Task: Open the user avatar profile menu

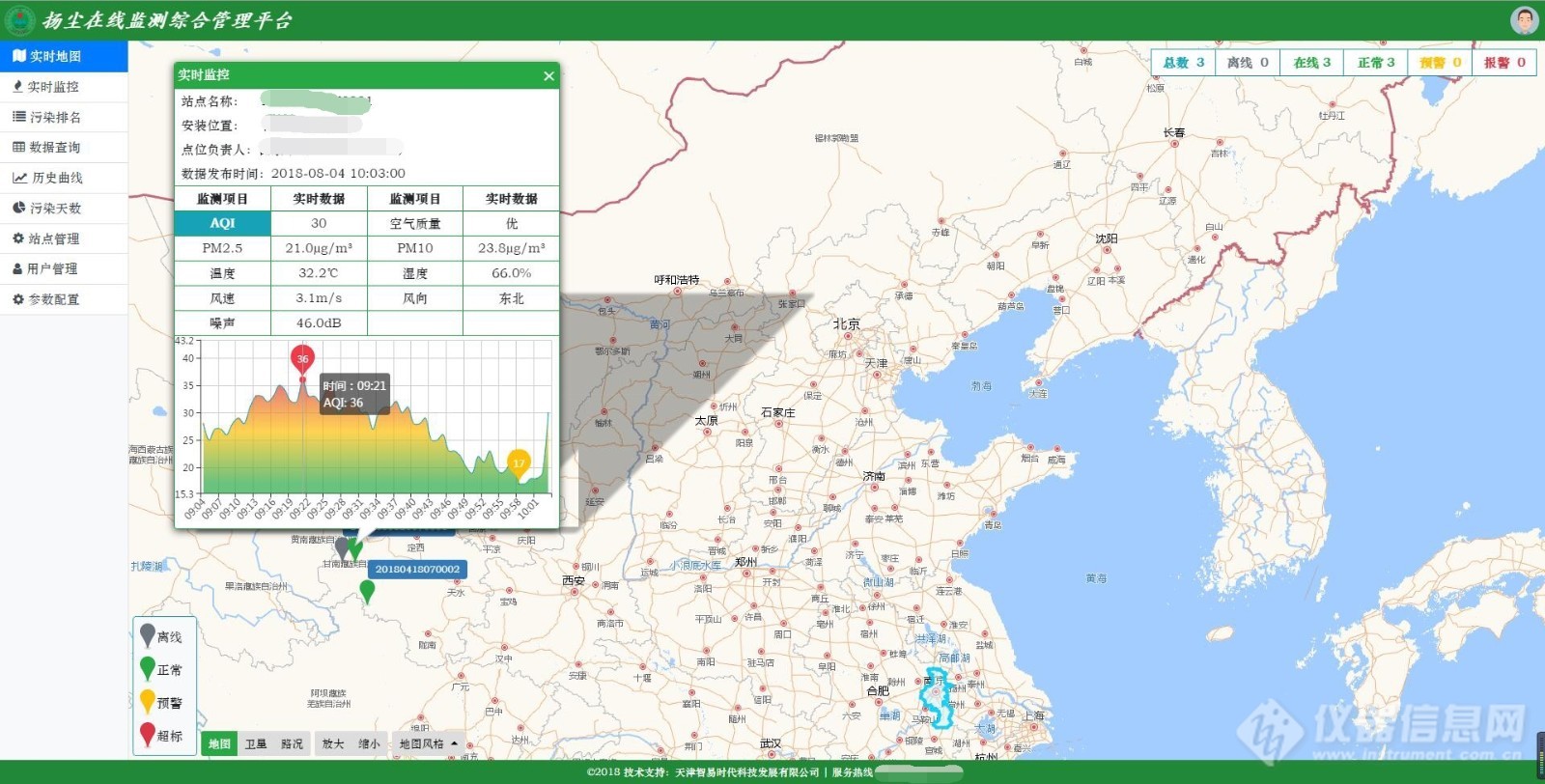Action: point(1524,20)
